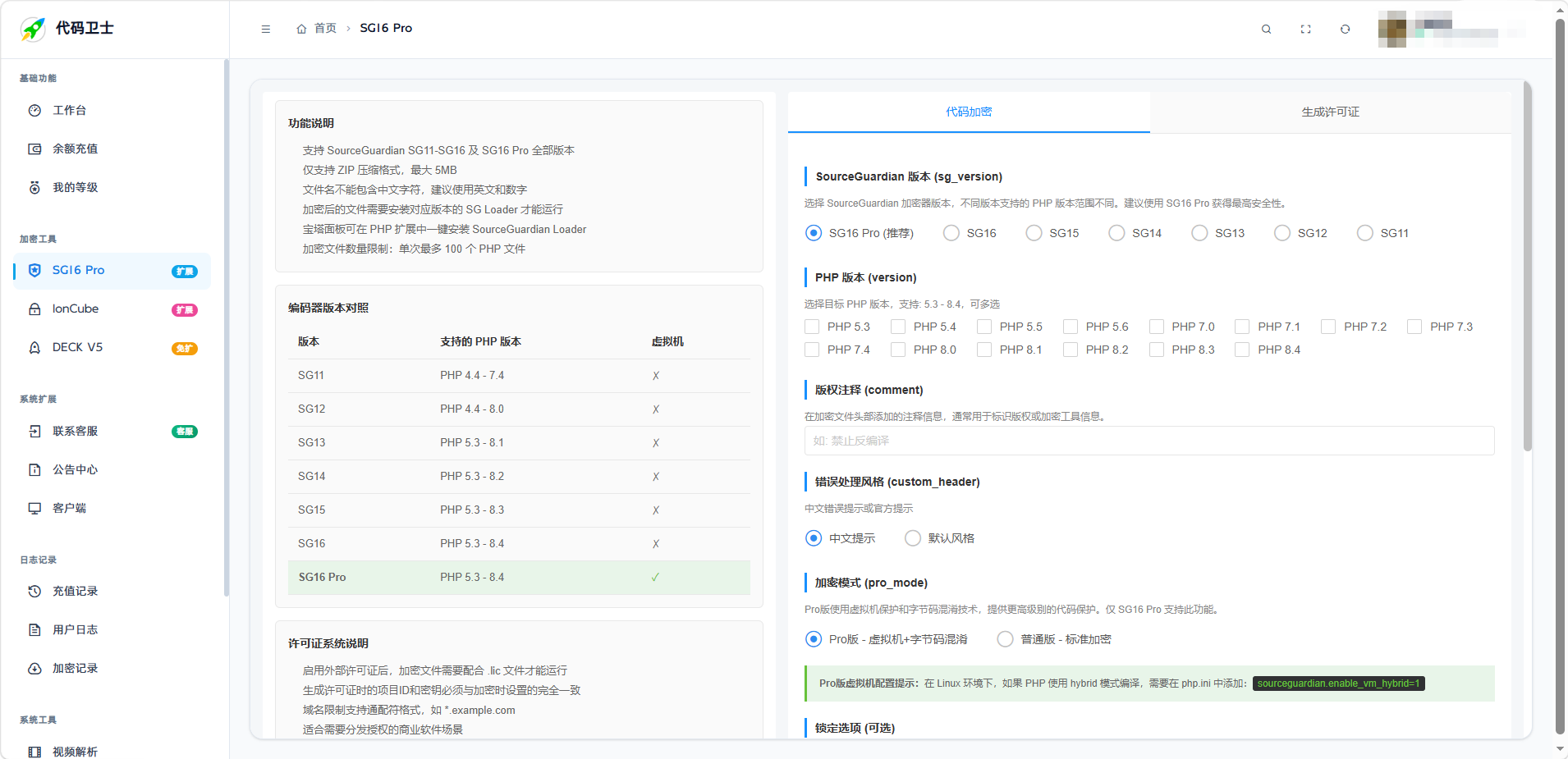Toggle the sidebar hamburger menu icon
Image resolution: width=1568 pixels, height=759 pixels.
tap(266, 29)
